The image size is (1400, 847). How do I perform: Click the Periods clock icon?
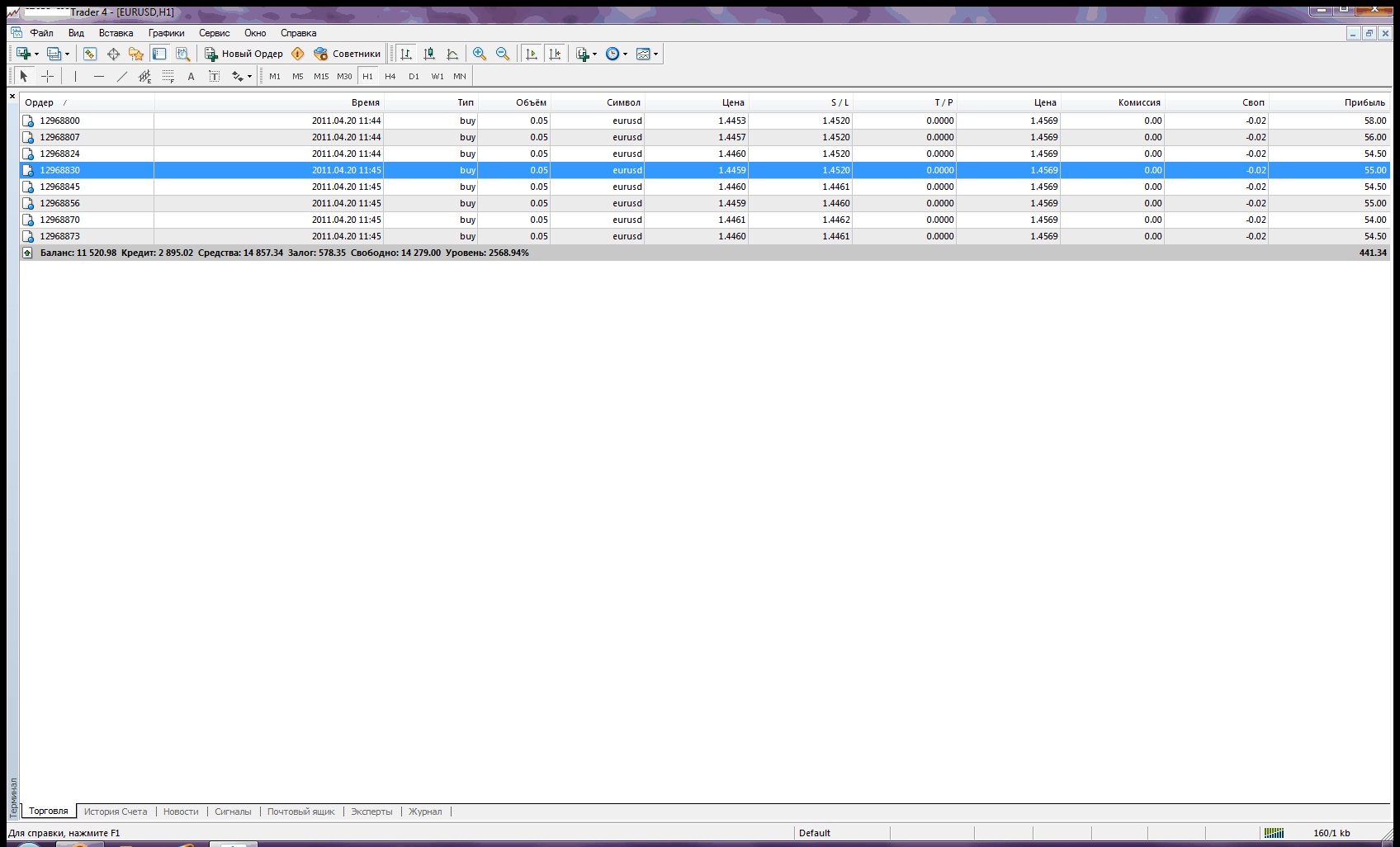pos(612,54)
